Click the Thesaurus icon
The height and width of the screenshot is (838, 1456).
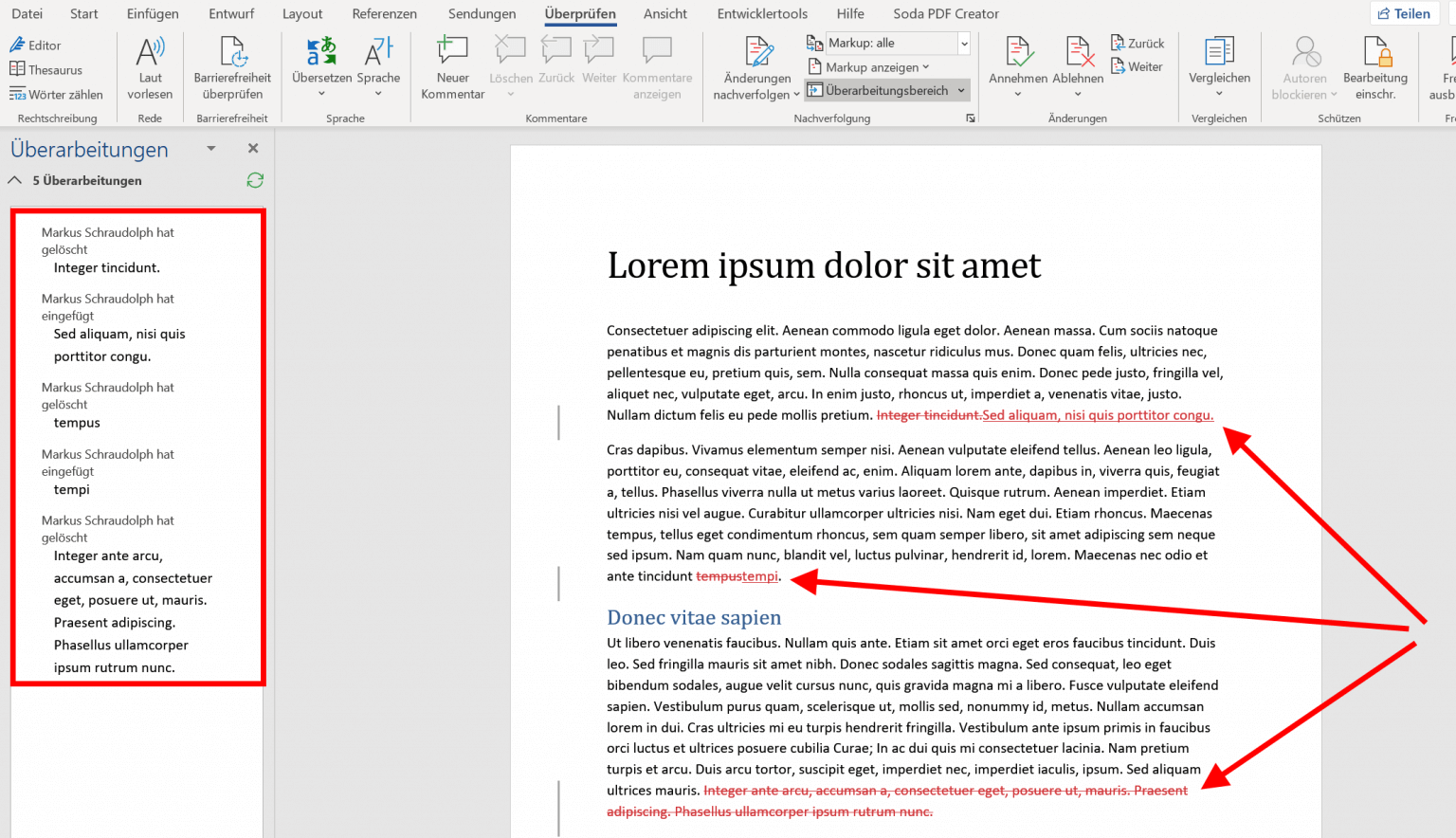[17, 69]
